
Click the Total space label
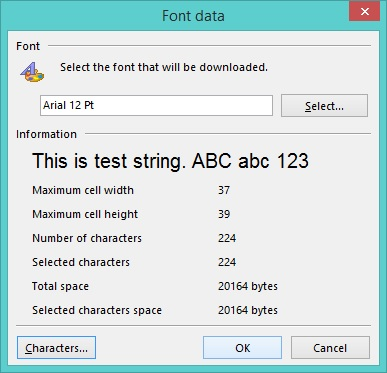click(60, 286)
